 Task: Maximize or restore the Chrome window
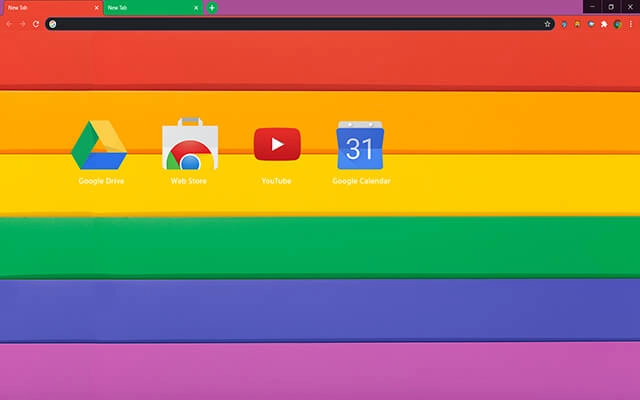click(611, 7)
